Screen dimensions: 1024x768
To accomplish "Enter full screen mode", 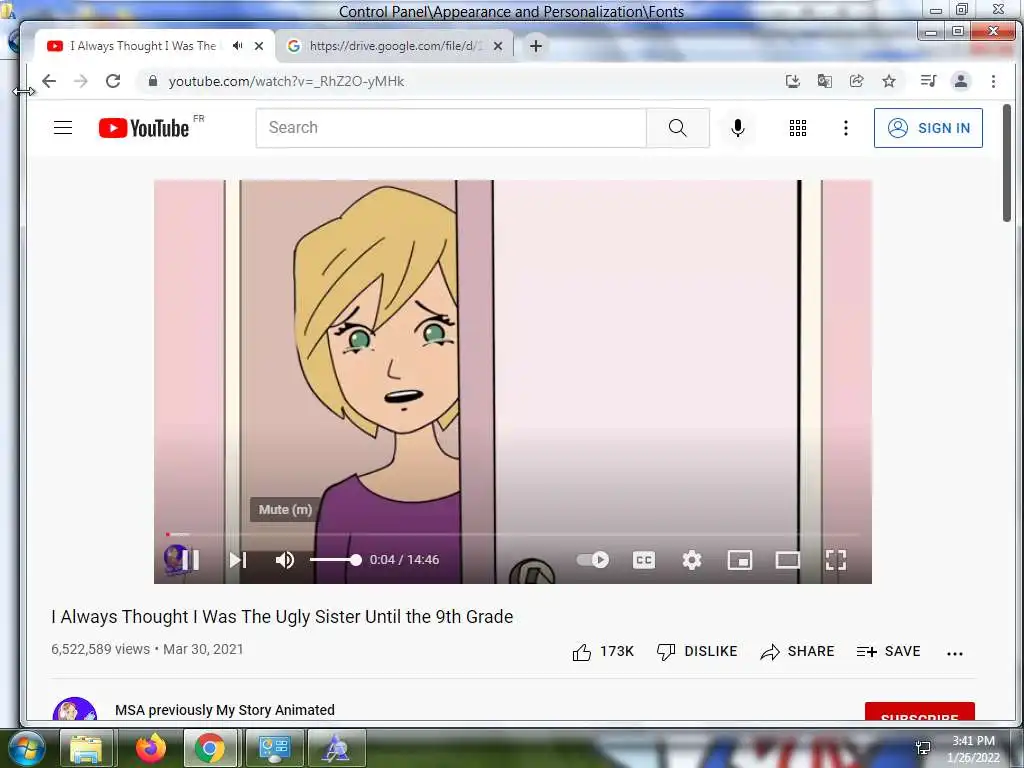I will coord(836,560).
